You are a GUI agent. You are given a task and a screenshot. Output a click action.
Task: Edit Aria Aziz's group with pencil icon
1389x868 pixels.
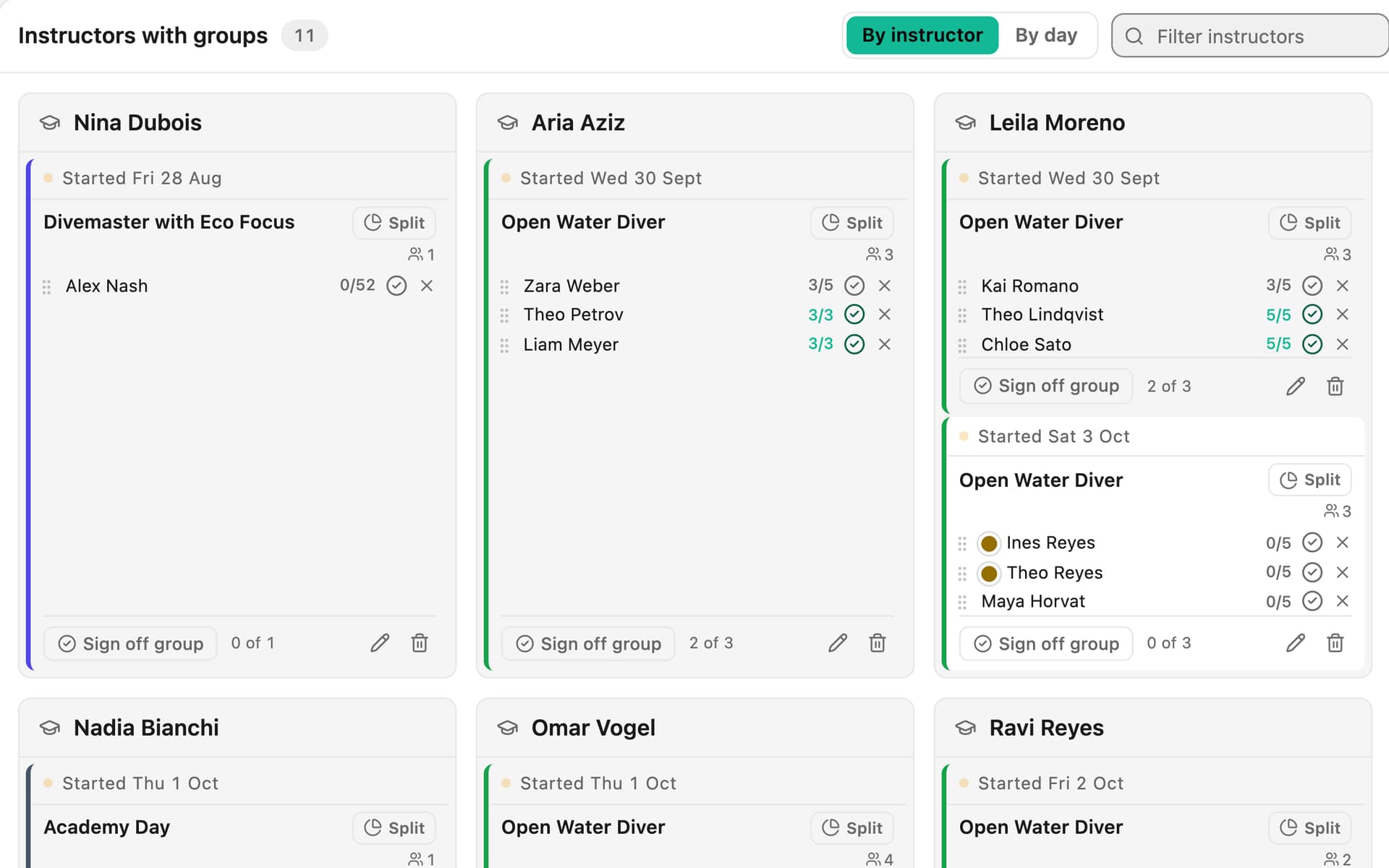pyautogui.click(x=838, y=643)
